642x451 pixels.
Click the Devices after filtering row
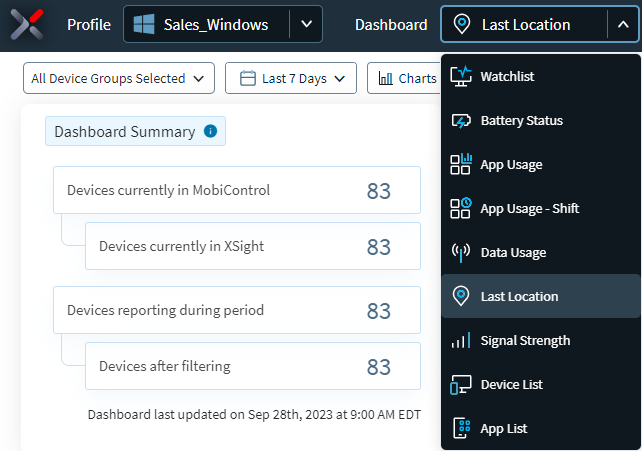tap(253, 366)
